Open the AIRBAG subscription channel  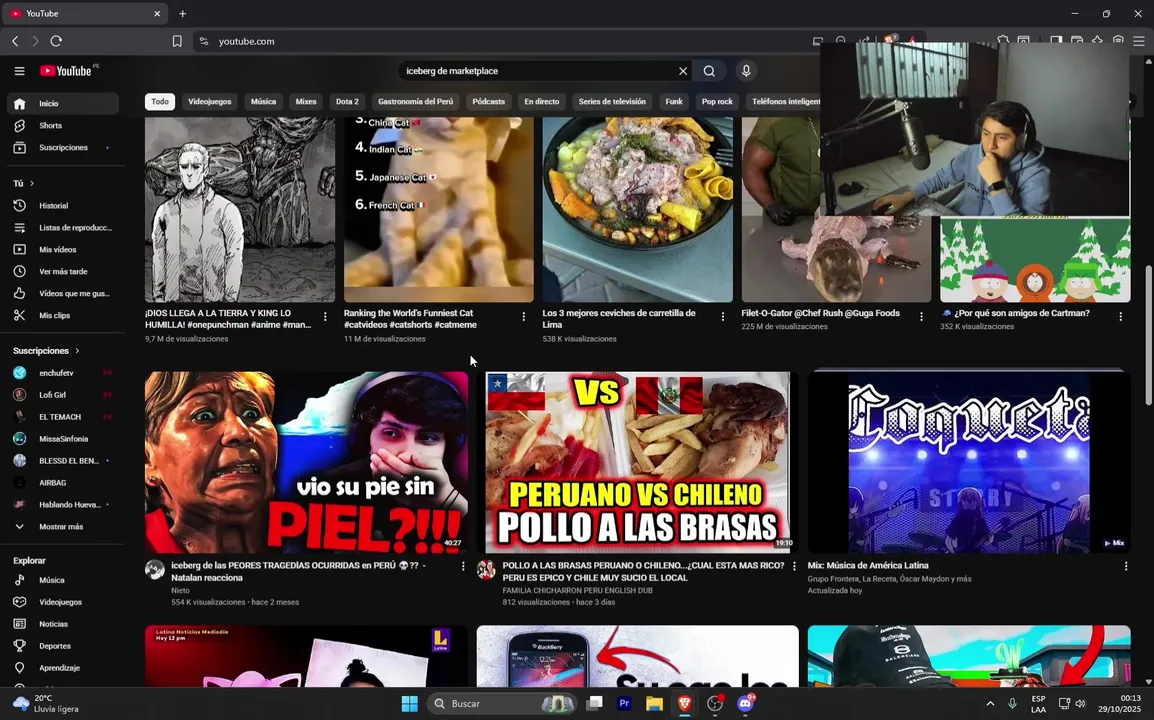click(x=63, y=483)
